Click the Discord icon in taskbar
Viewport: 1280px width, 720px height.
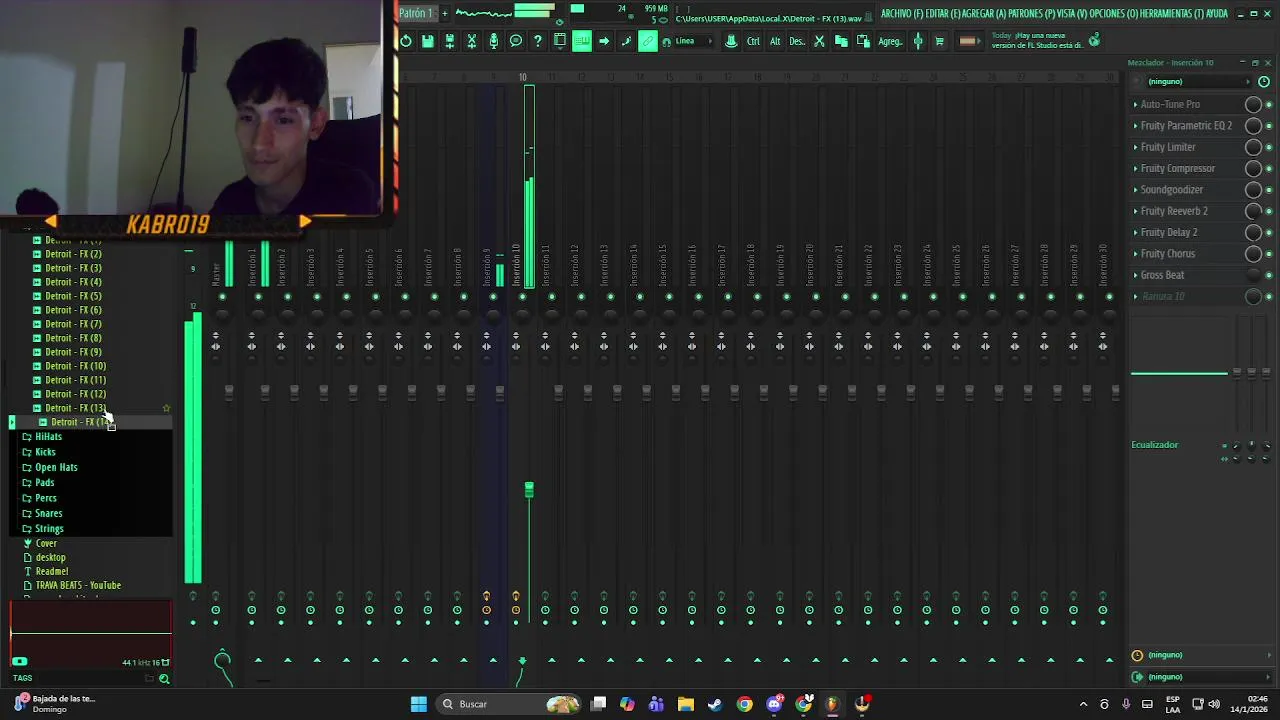(x=774, y=704)
